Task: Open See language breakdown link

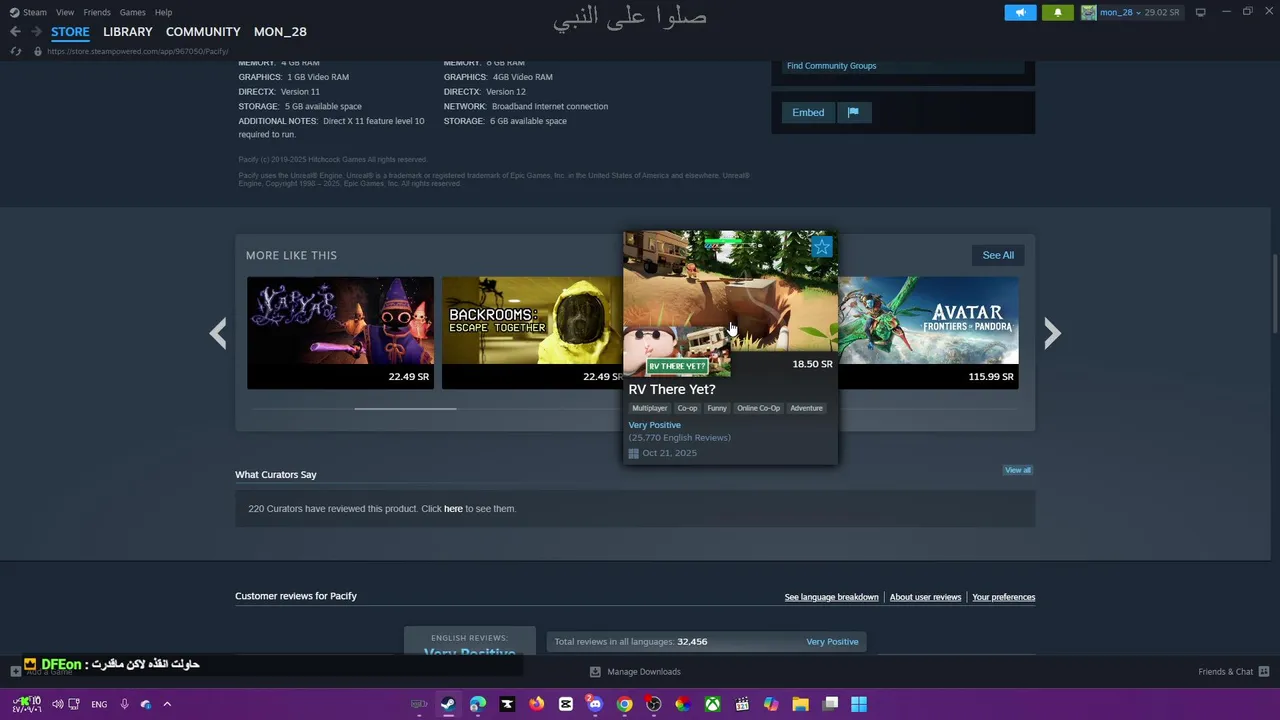Action: (x=831, y=597)
